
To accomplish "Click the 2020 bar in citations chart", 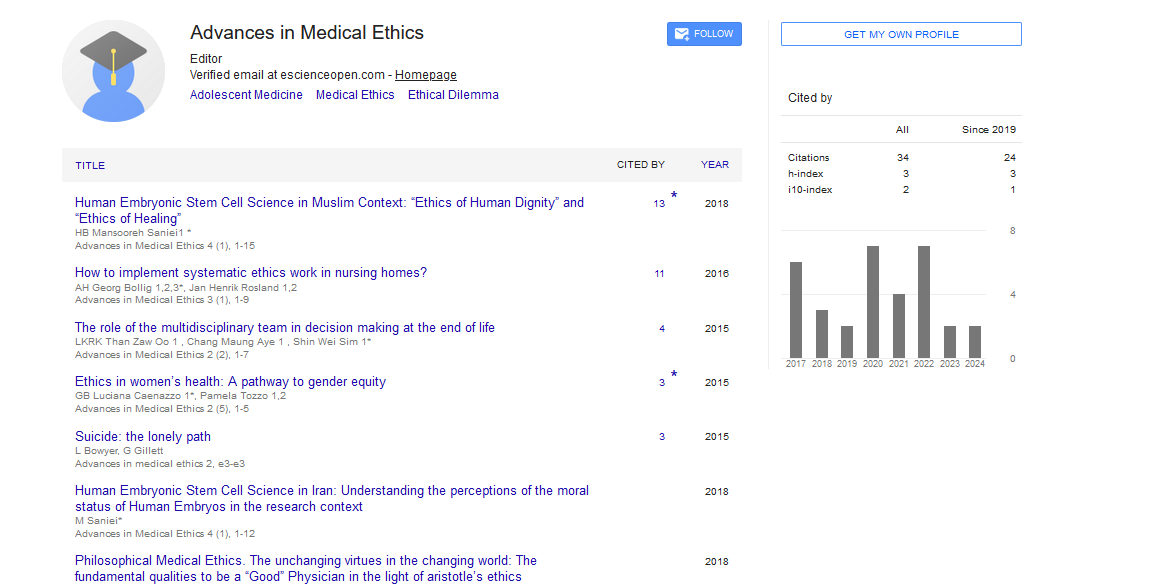I will tap(872, 302).
